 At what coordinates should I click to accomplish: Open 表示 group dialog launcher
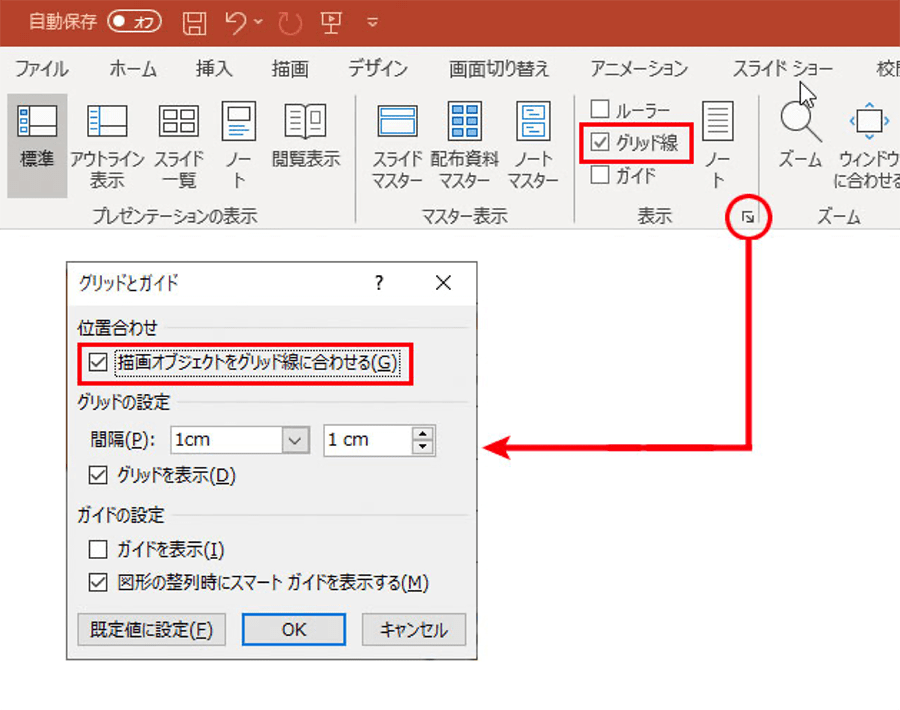coord(748,217)
